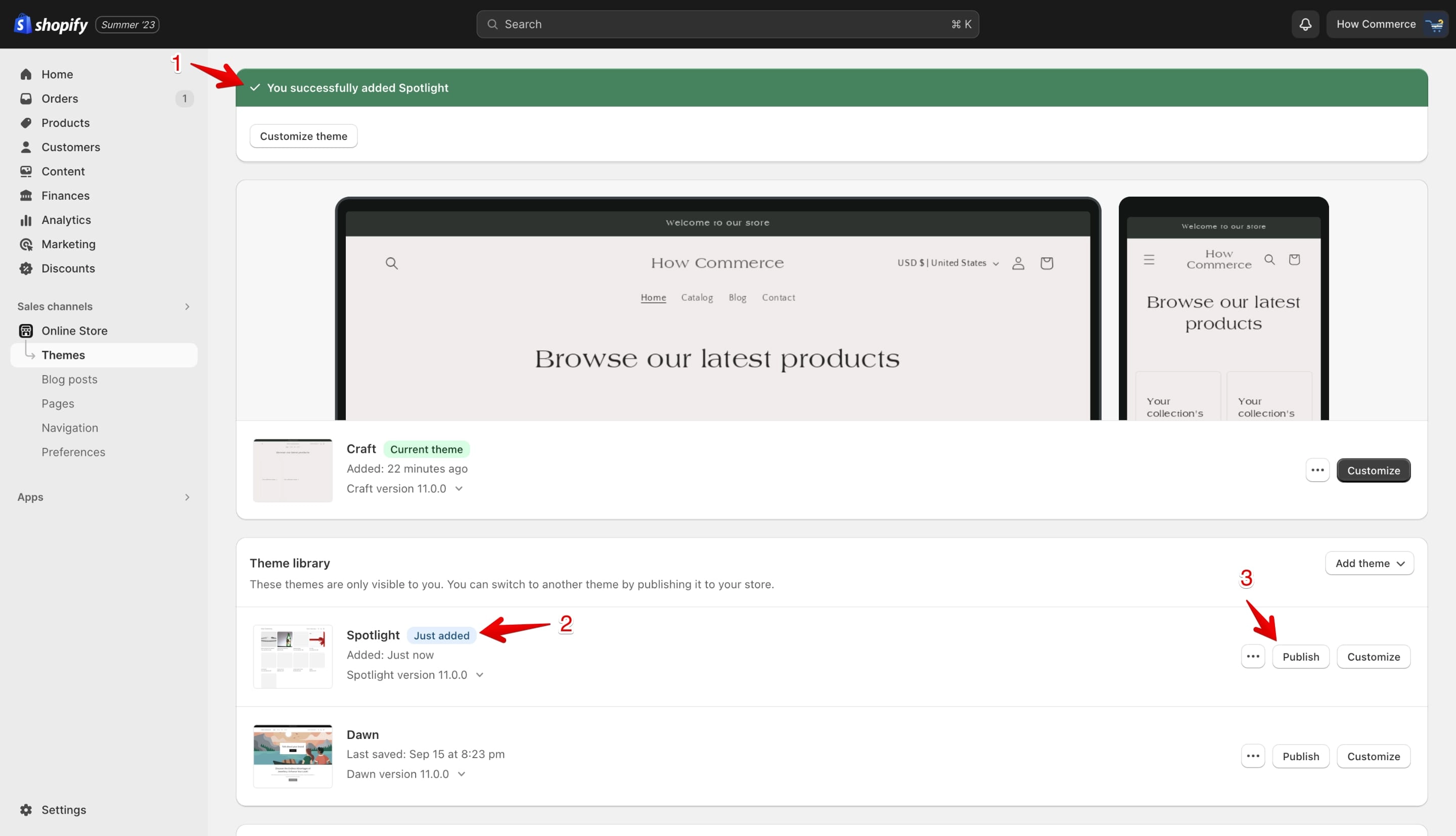
Task: Click the hamburger menu in mobile preview
Action: [1149, 259]
